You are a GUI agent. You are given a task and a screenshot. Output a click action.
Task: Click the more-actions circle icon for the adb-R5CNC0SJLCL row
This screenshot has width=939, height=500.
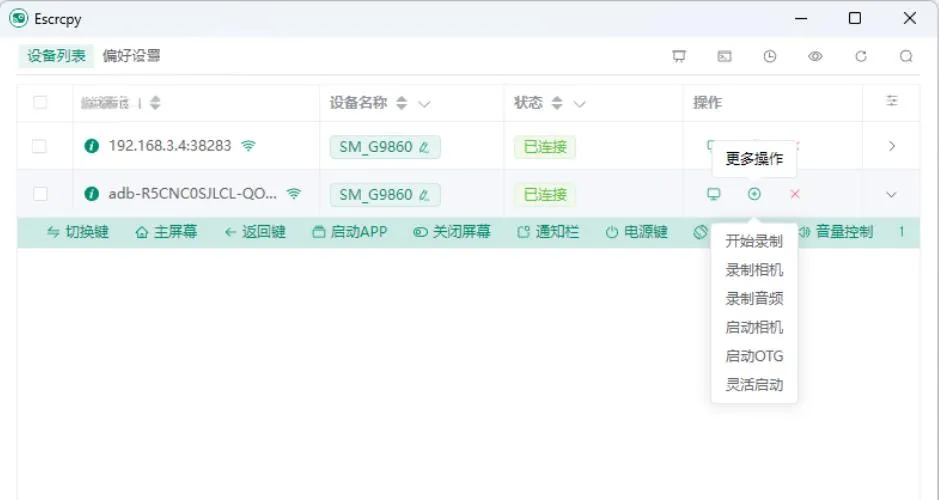point(755,194)
